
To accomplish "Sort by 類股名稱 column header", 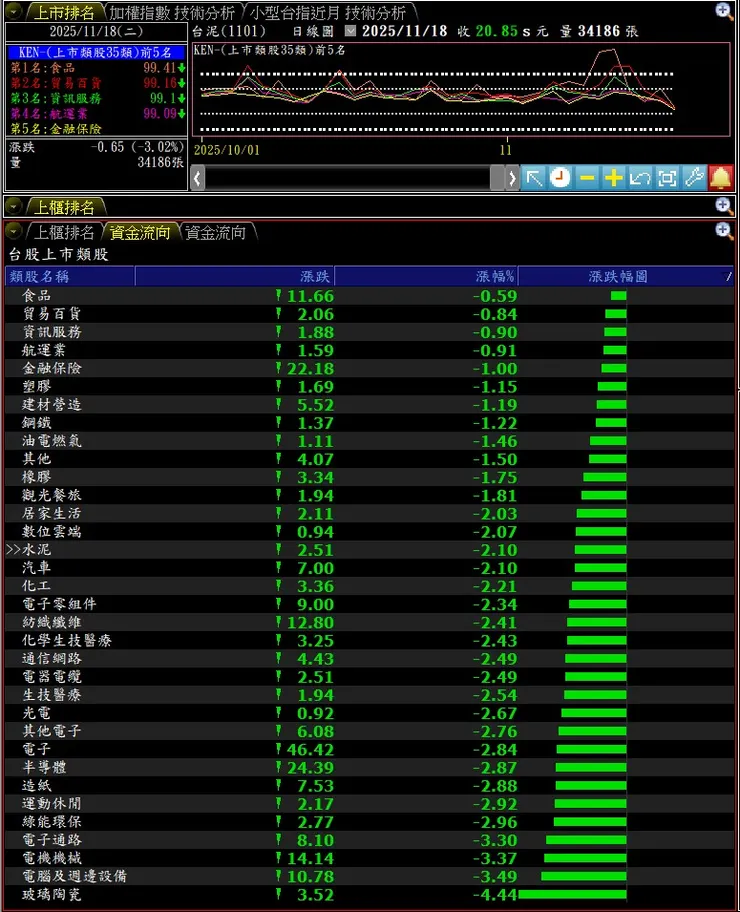I will pyautogui.click(x=70, y=276).
